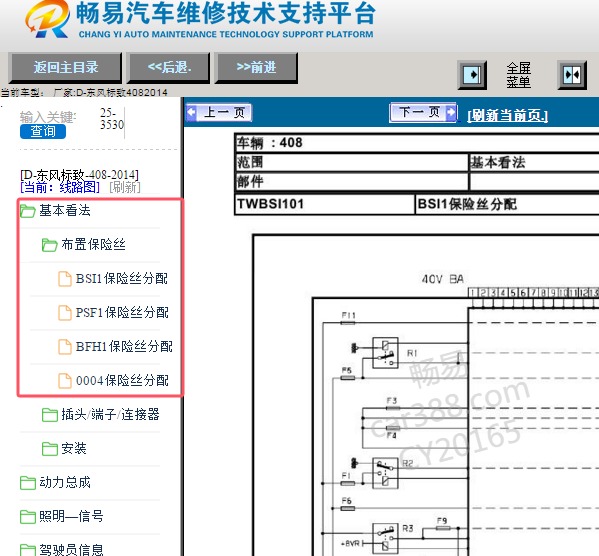Click relay R2 symbol in wiring diagram

click(385, 473)
